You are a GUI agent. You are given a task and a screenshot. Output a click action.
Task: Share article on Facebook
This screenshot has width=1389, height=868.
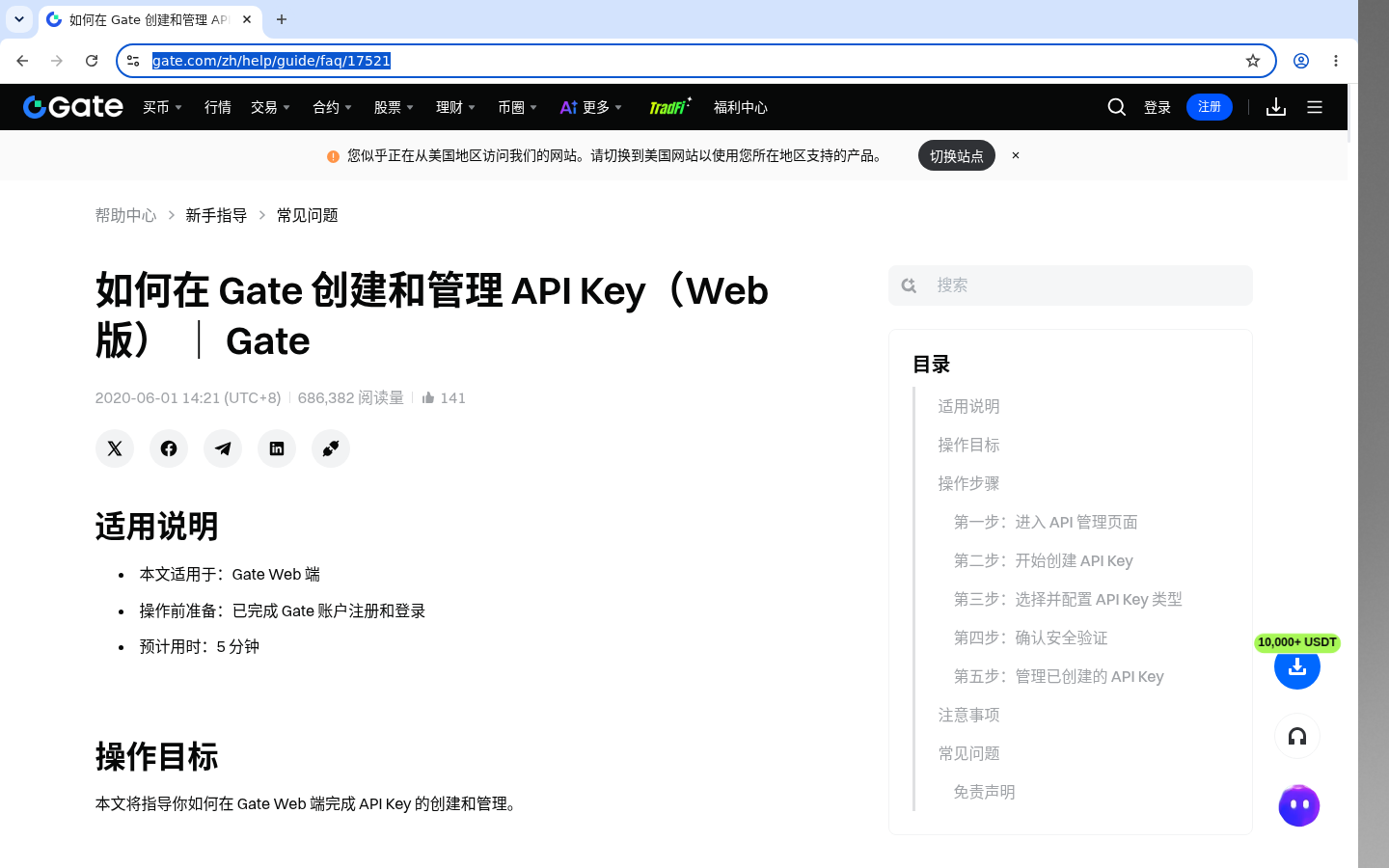coord(169,448)
